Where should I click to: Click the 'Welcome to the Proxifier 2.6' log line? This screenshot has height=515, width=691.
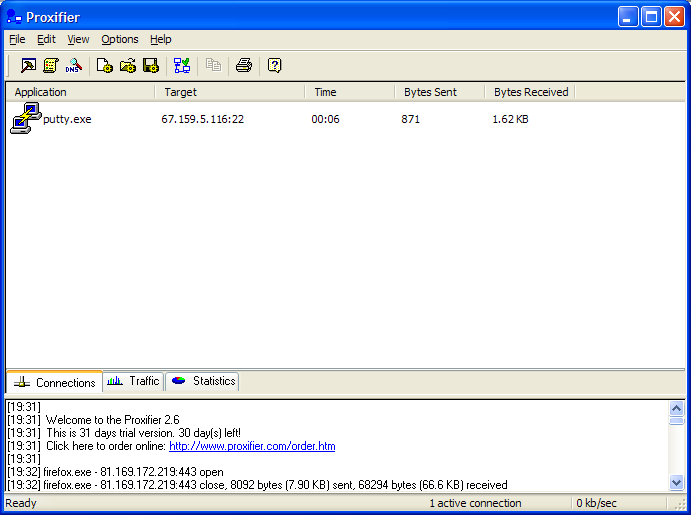pyautogui.click(x=113, y=420)
